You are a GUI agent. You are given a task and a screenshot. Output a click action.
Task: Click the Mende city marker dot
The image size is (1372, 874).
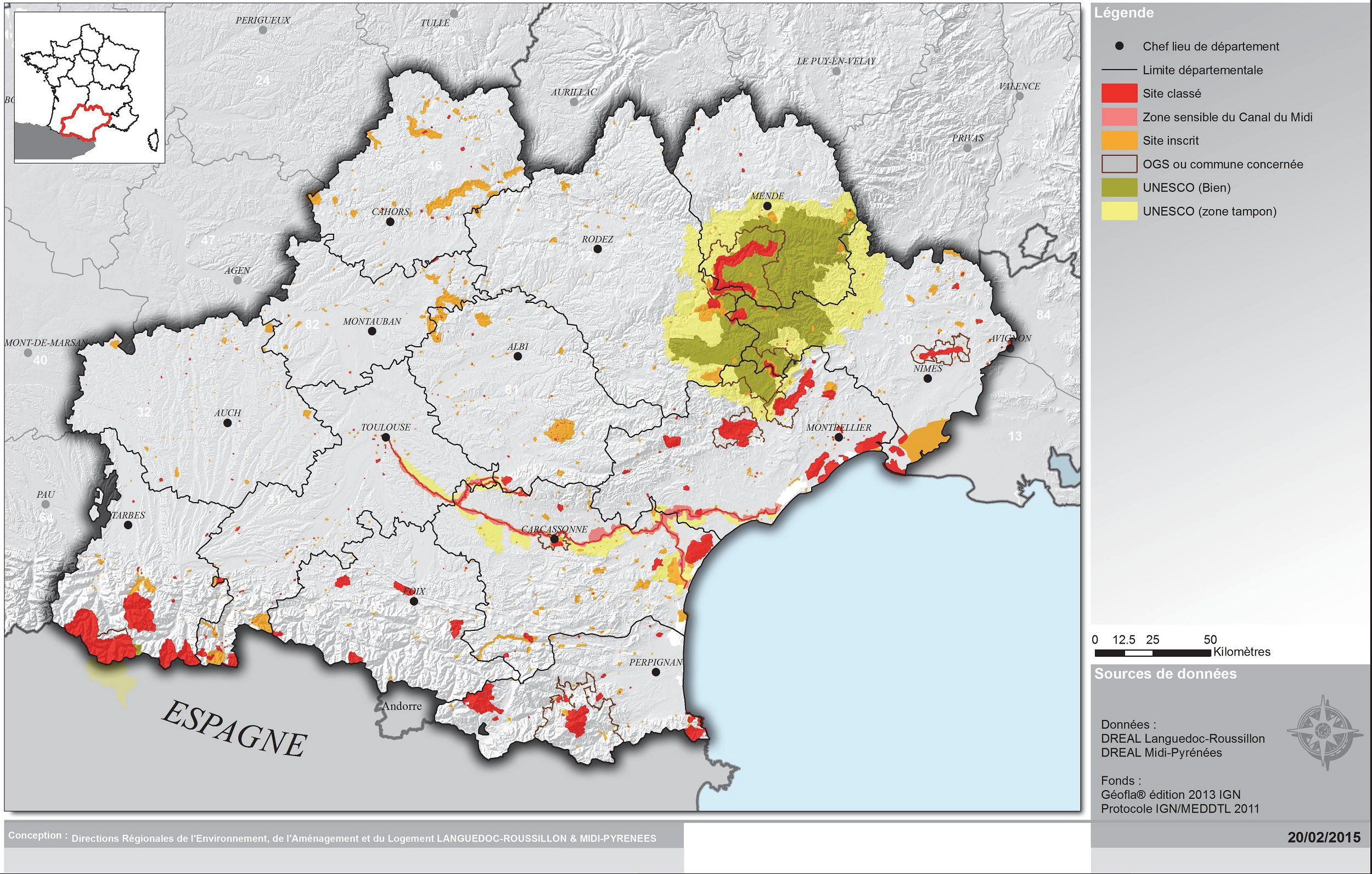click(x=767, y=206)
